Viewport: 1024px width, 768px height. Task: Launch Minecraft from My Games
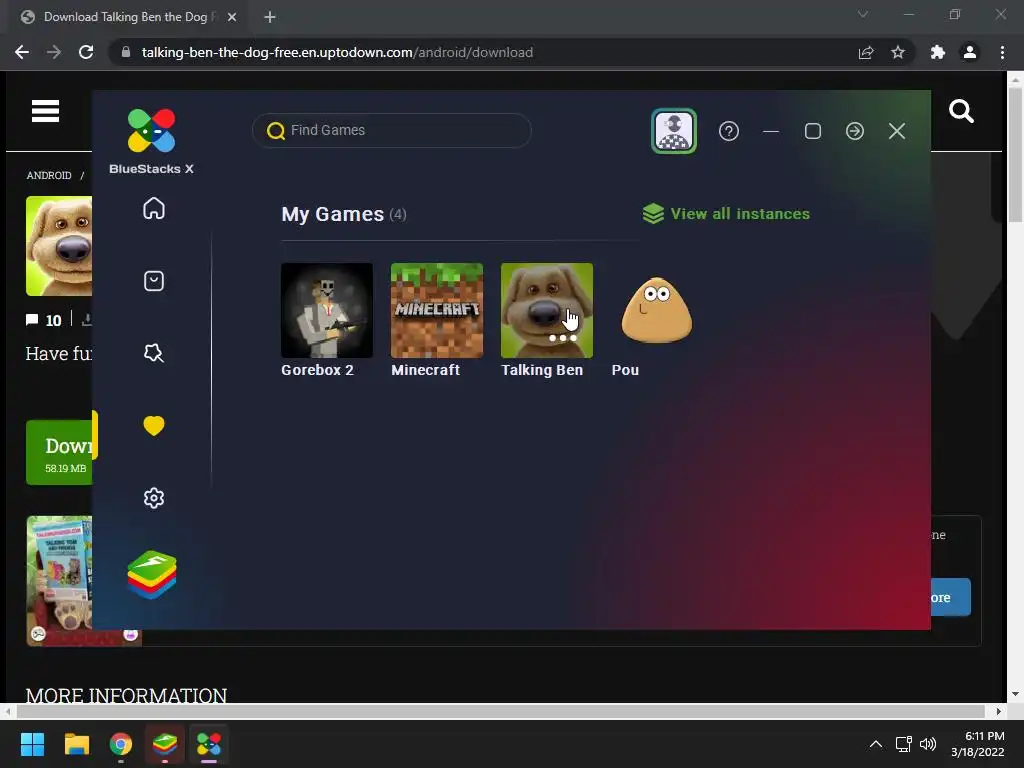437,310
